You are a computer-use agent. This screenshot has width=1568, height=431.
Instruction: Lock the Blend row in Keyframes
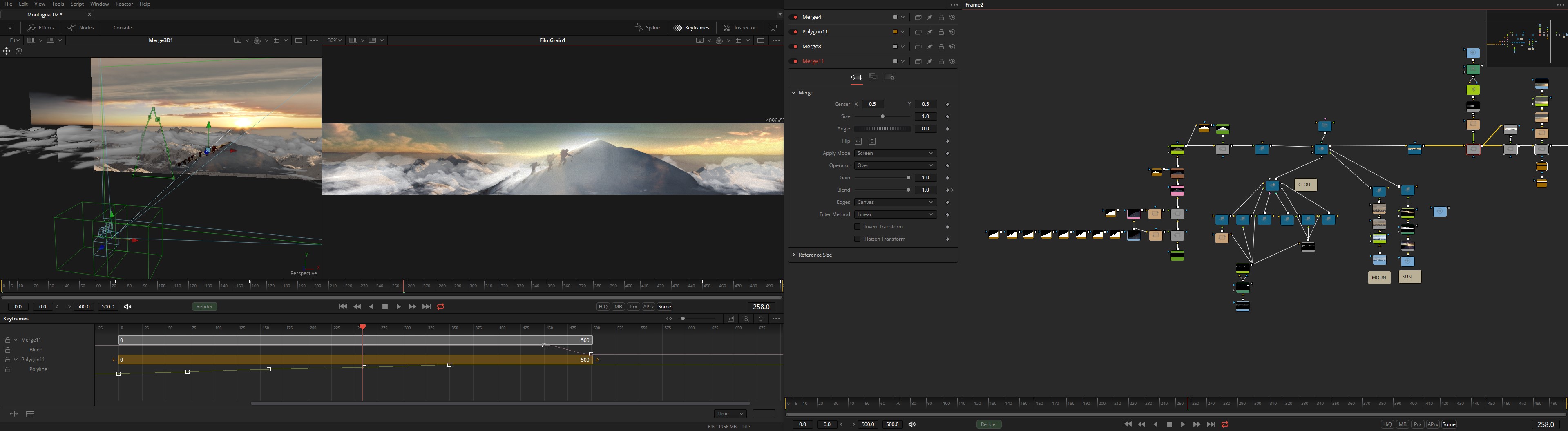pos(7,350)
